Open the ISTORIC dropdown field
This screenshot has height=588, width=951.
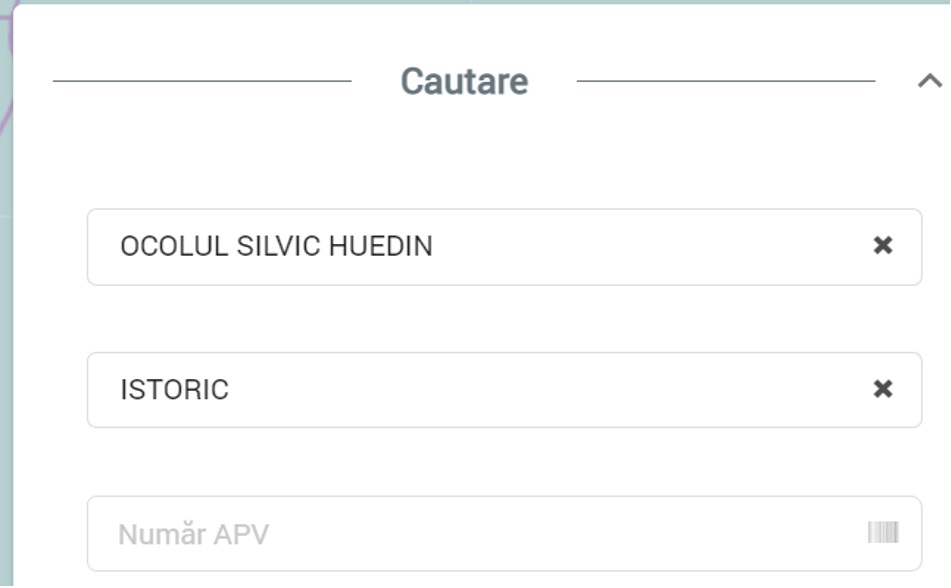505,390
